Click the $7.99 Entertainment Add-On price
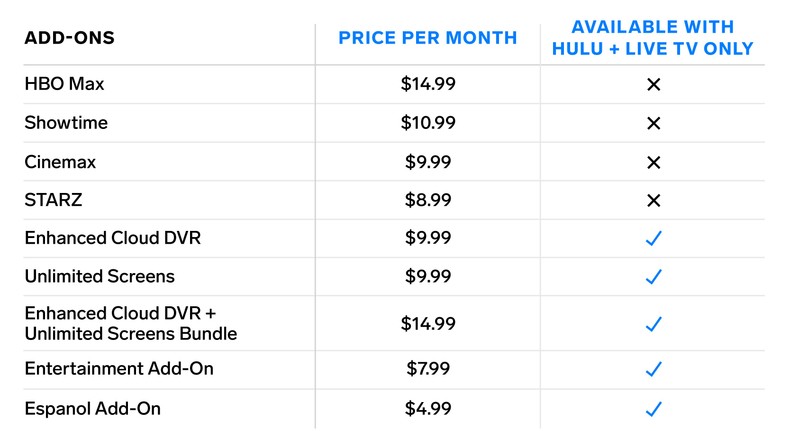Image resolution: width=790 pixels, height=431 pixels. [427, 369]
